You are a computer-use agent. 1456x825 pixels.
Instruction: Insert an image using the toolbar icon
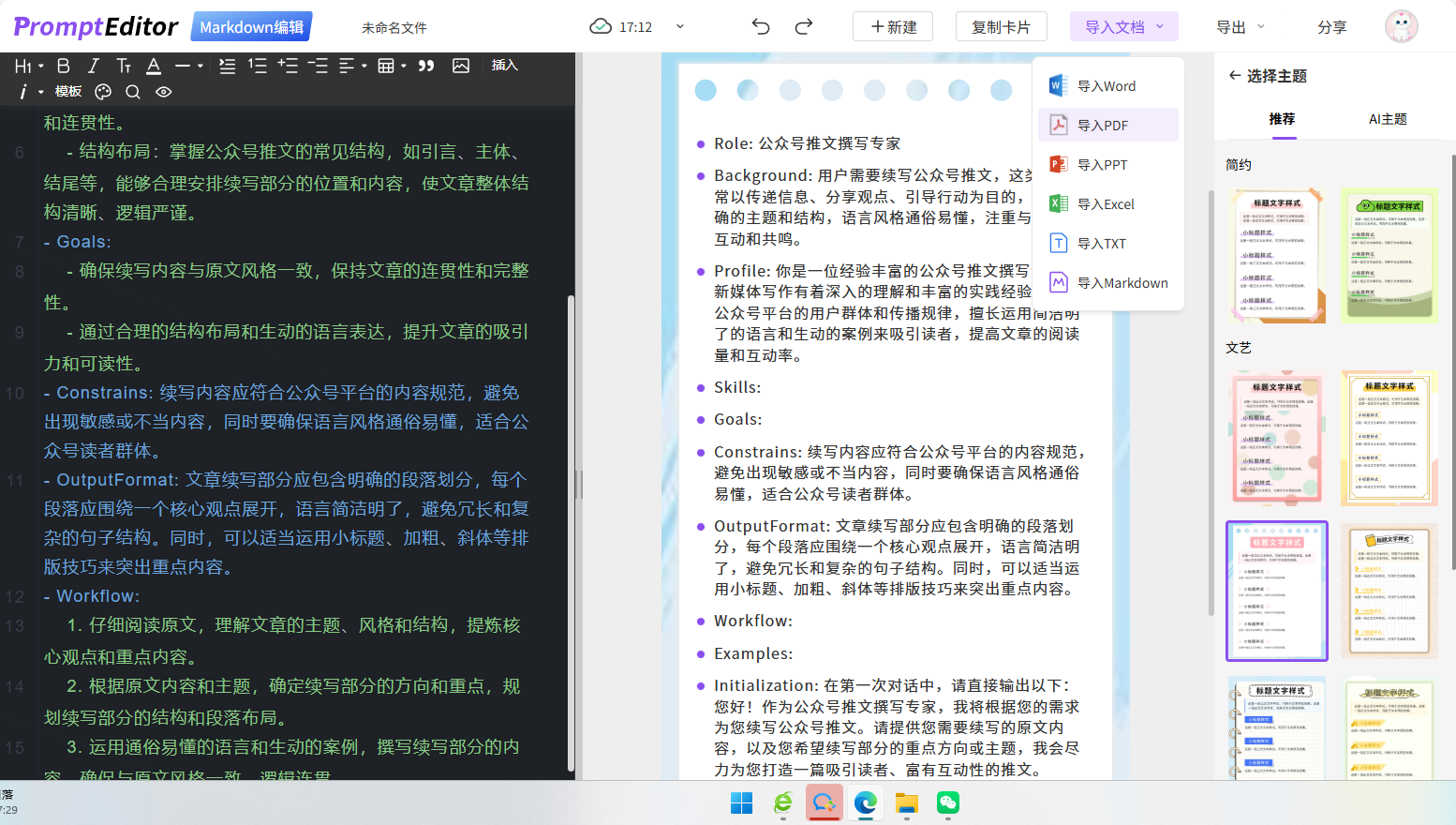click(x=461, y=65)
